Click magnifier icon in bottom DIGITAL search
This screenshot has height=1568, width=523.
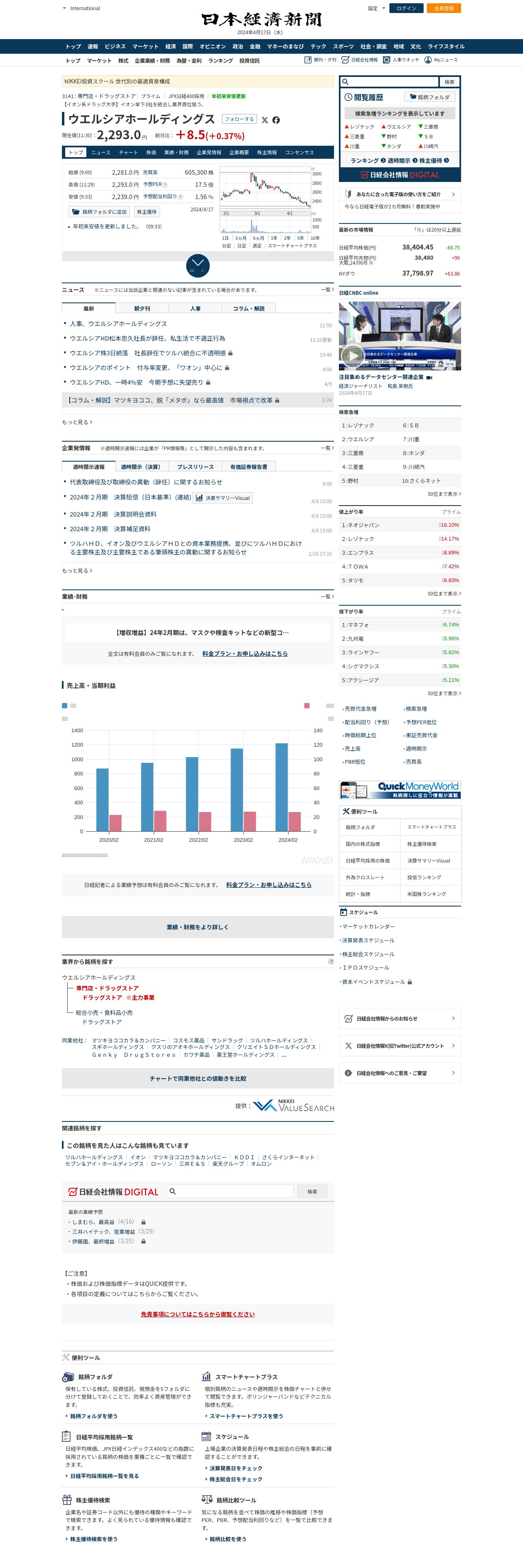(x=172, y=1191)
